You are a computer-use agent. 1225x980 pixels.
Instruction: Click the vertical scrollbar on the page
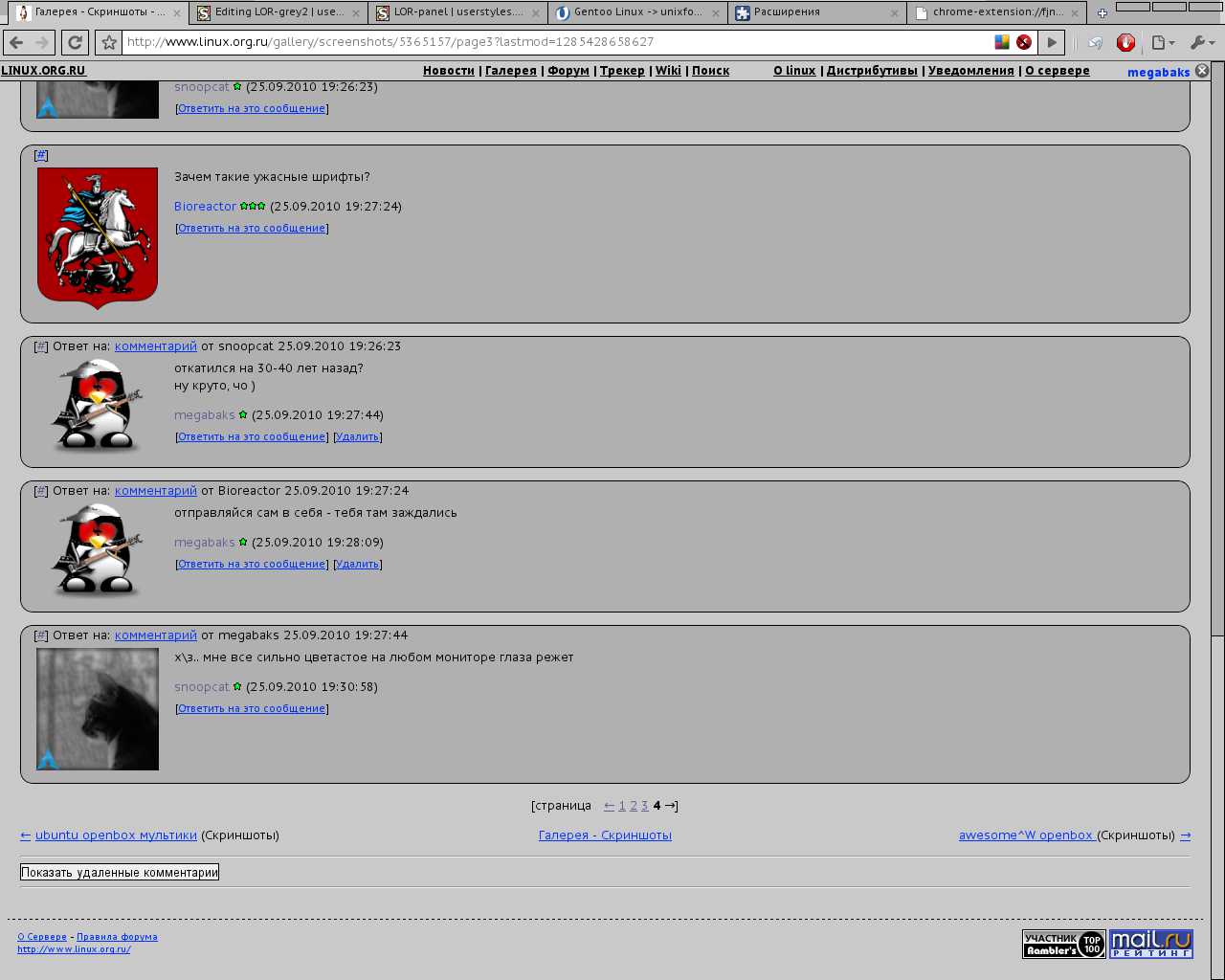(x=1217, y=522)
